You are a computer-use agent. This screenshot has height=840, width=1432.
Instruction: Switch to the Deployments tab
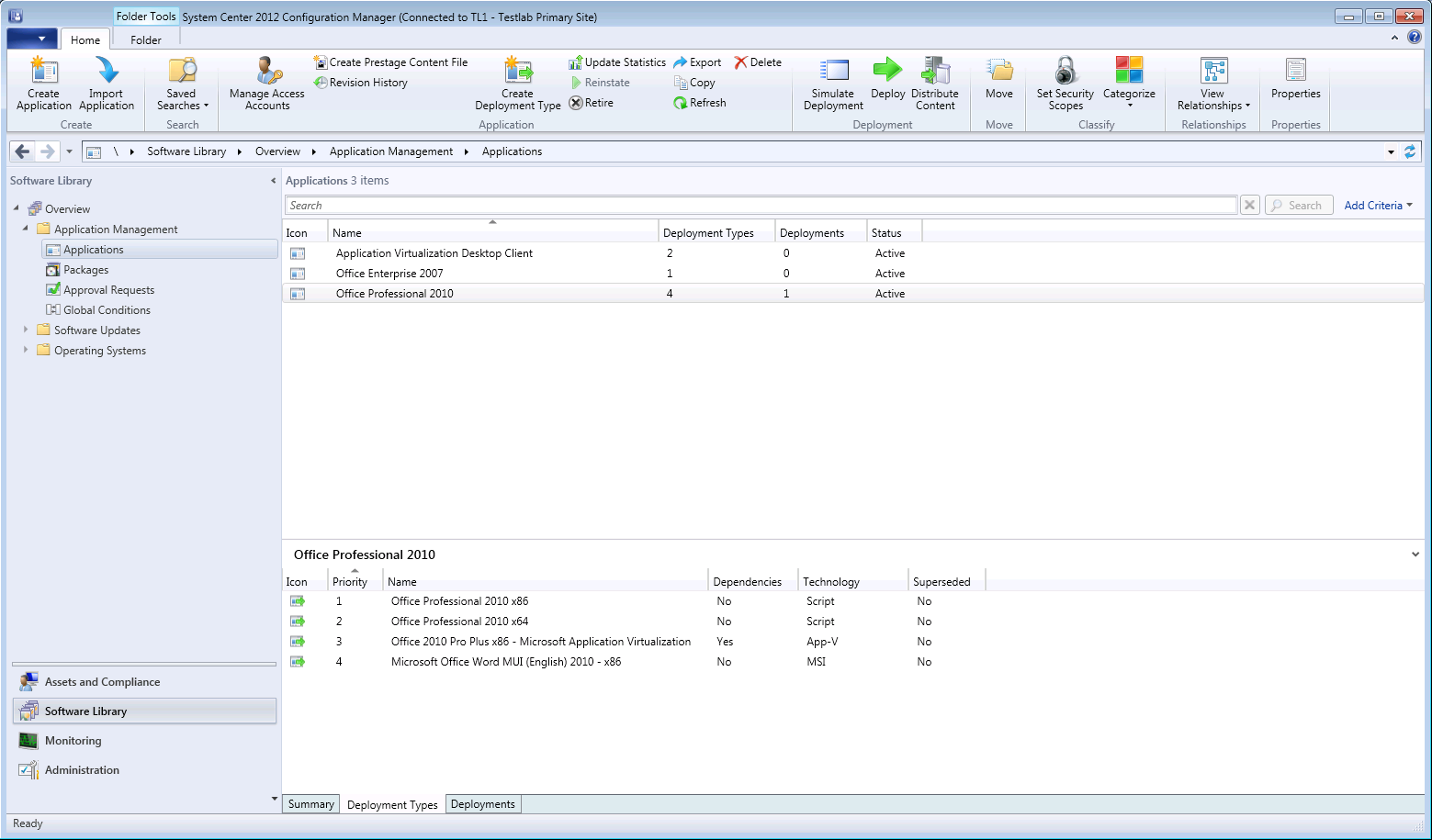point(483,804)
